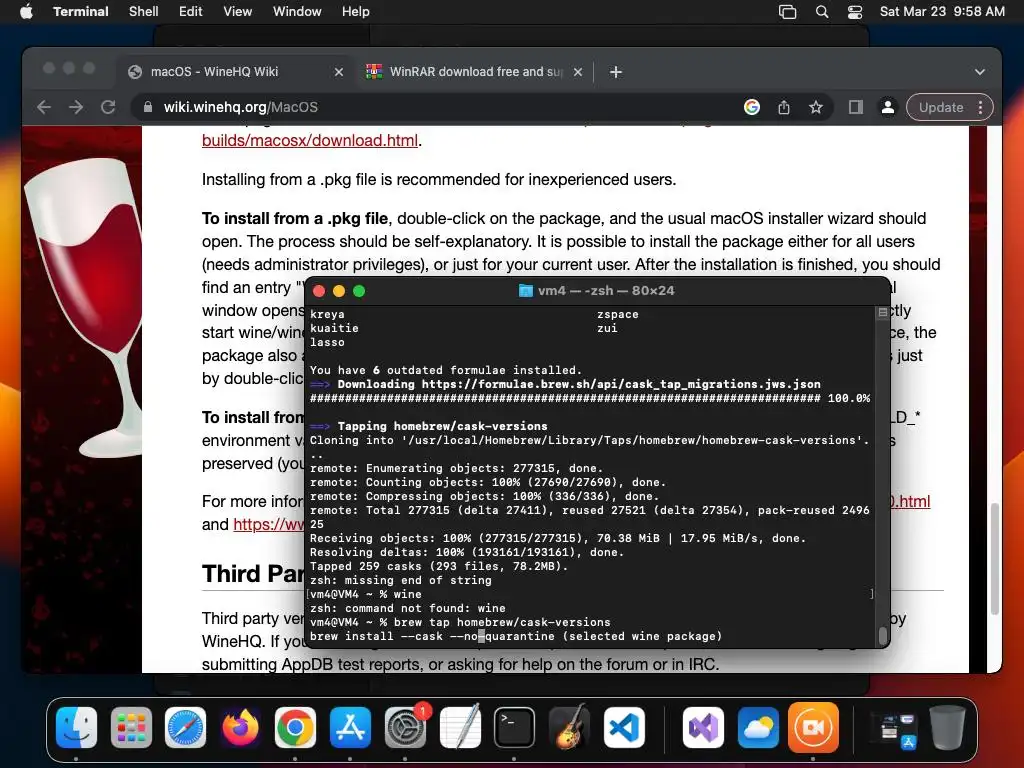This screenshot has height=768, width=1024.
Task: Click the vm4 folder icon in Terminal title
Action: [525, 291]
